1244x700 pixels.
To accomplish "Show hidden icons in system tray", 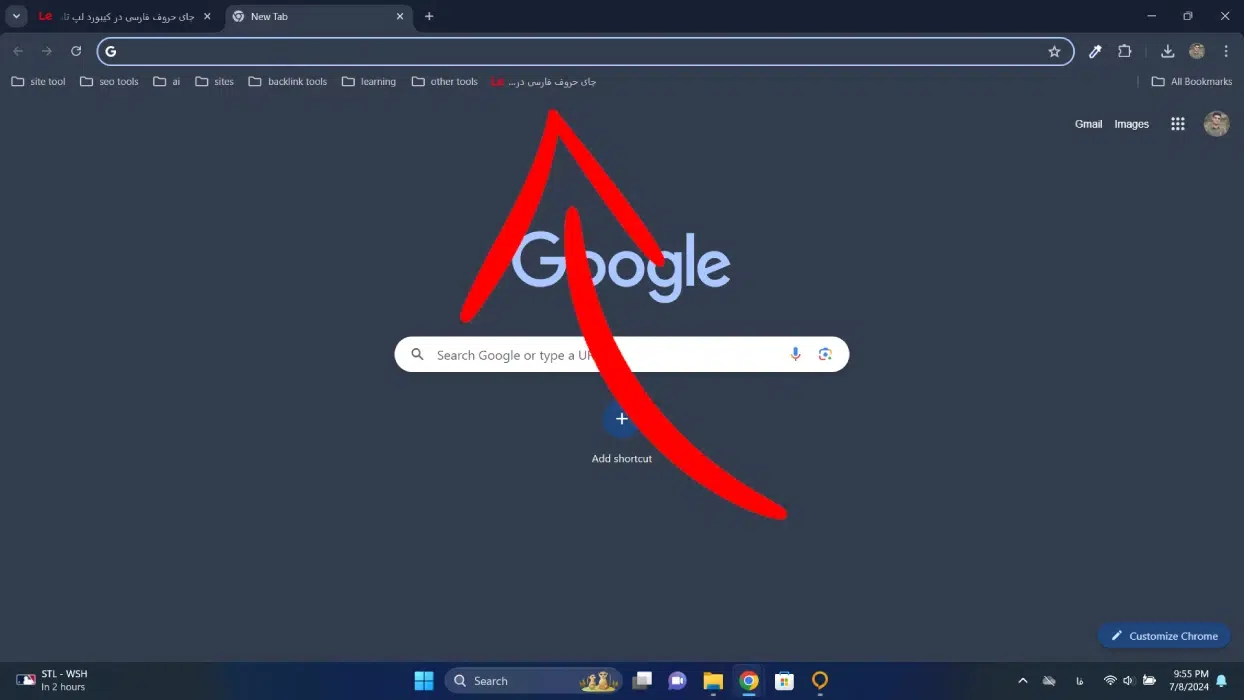I will 1022,681.
